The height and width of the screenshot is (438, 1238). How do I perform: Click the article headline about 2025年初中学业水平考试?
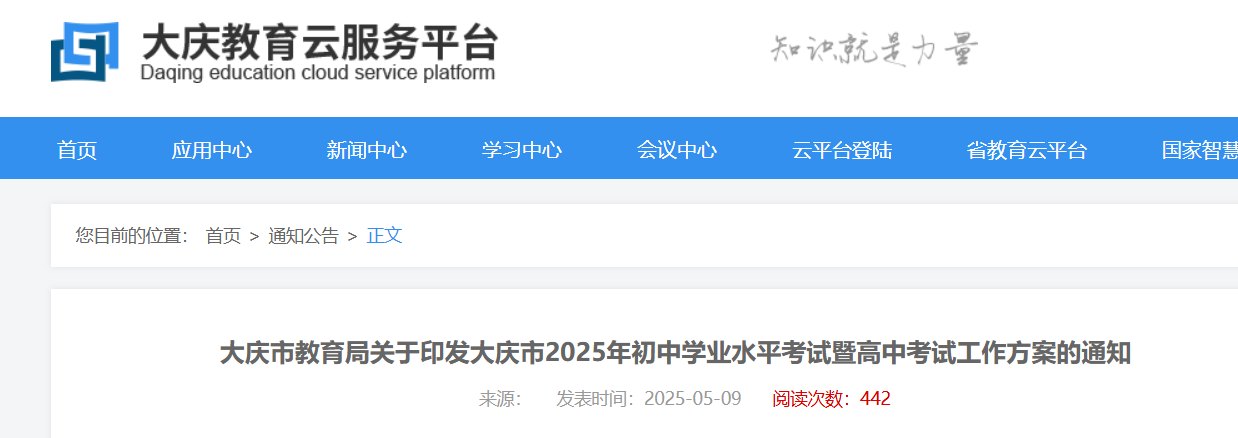coord(675,353)
